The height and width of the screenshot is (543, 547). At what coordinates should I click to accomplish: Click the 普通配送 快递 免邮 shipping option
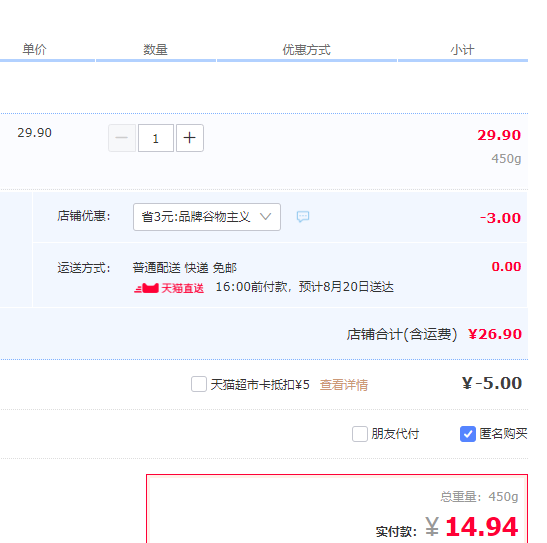(x=185, y=268)
